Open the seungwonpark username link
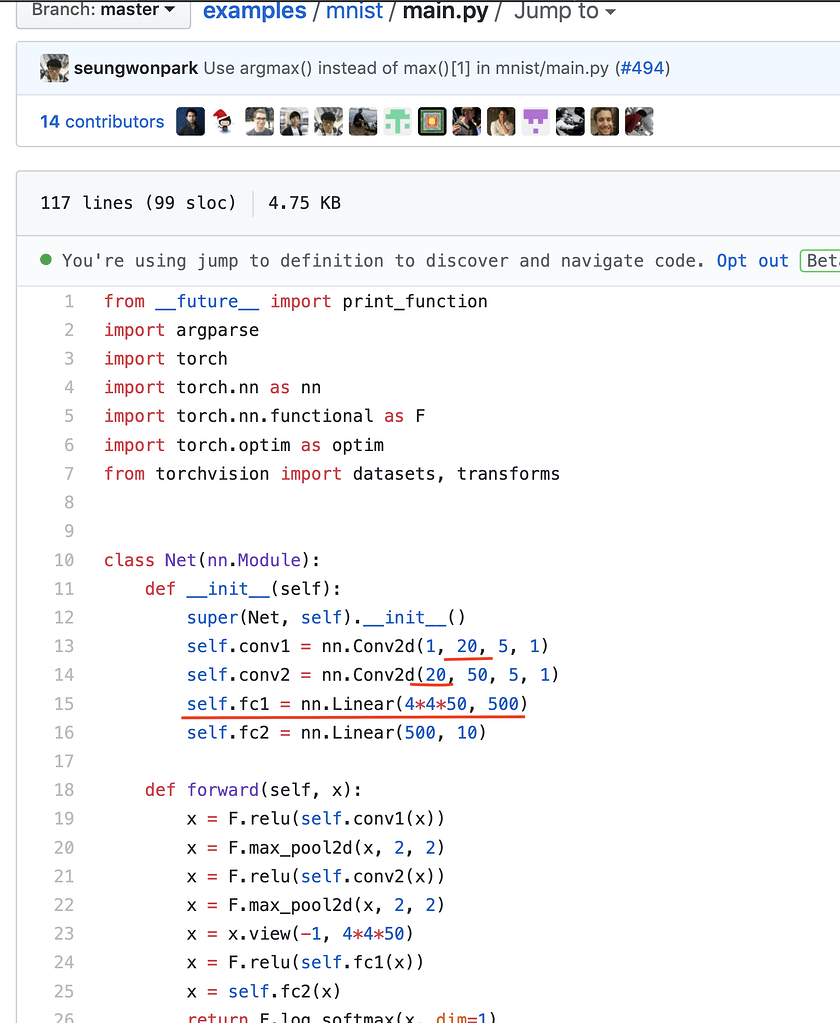The image size is (840, 1023). pos(135,69)
